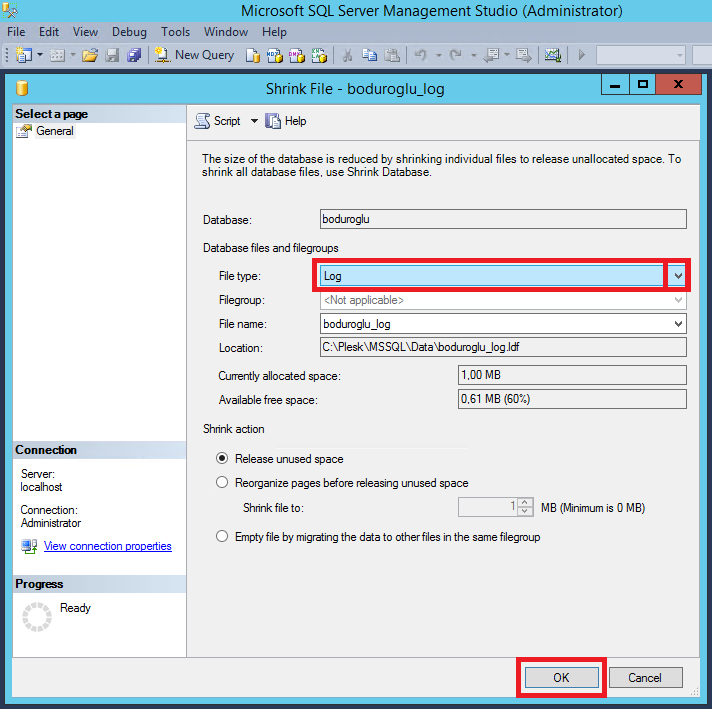Image resolution: width=712 pixels, height=709 pixels.
Task: Open the New Project dropdown arrow
Action: [x=40, y=55]
